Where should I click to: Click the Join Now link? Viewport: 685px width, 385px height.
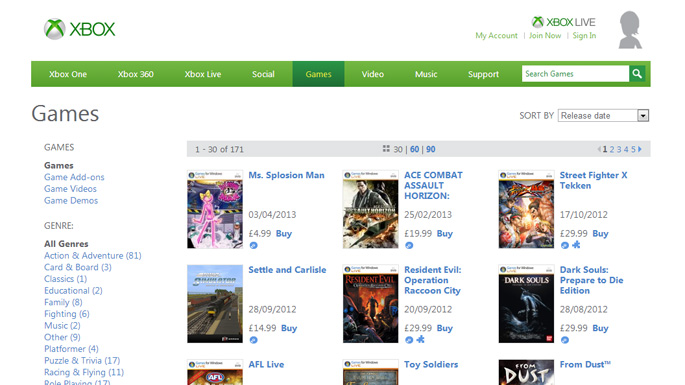[x=545, y=35]
